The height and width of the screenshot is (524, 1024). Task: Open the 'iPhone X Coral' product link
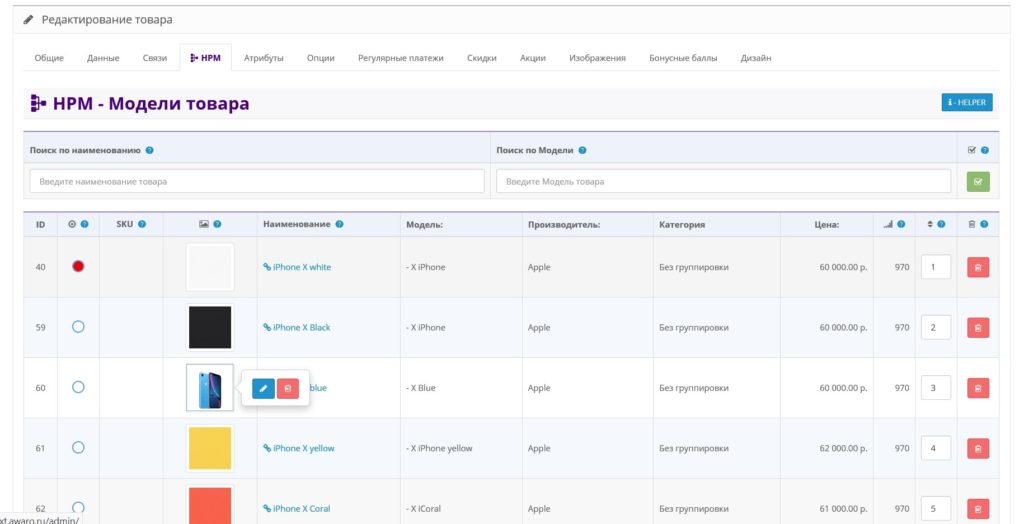(x=297, y=508)
